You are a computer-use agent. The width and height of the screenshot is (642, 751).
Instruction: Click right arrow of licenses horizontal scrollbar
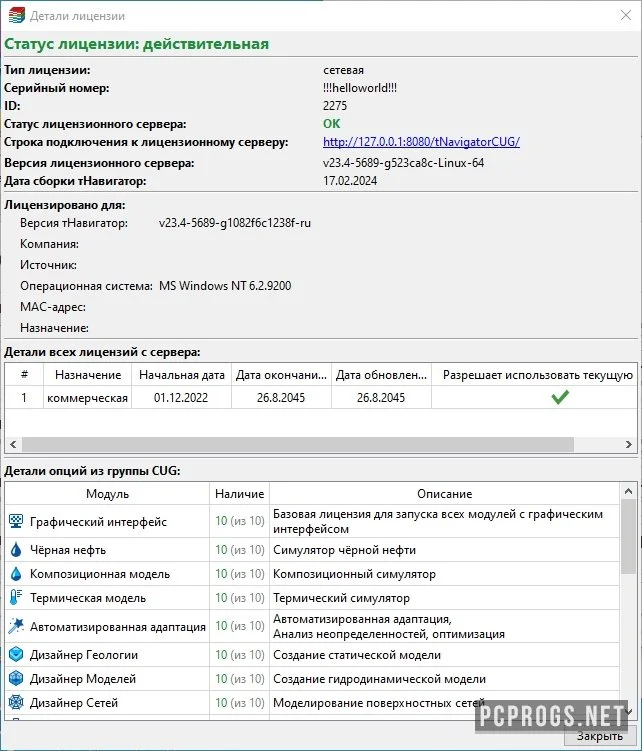(x=629, y=444)
